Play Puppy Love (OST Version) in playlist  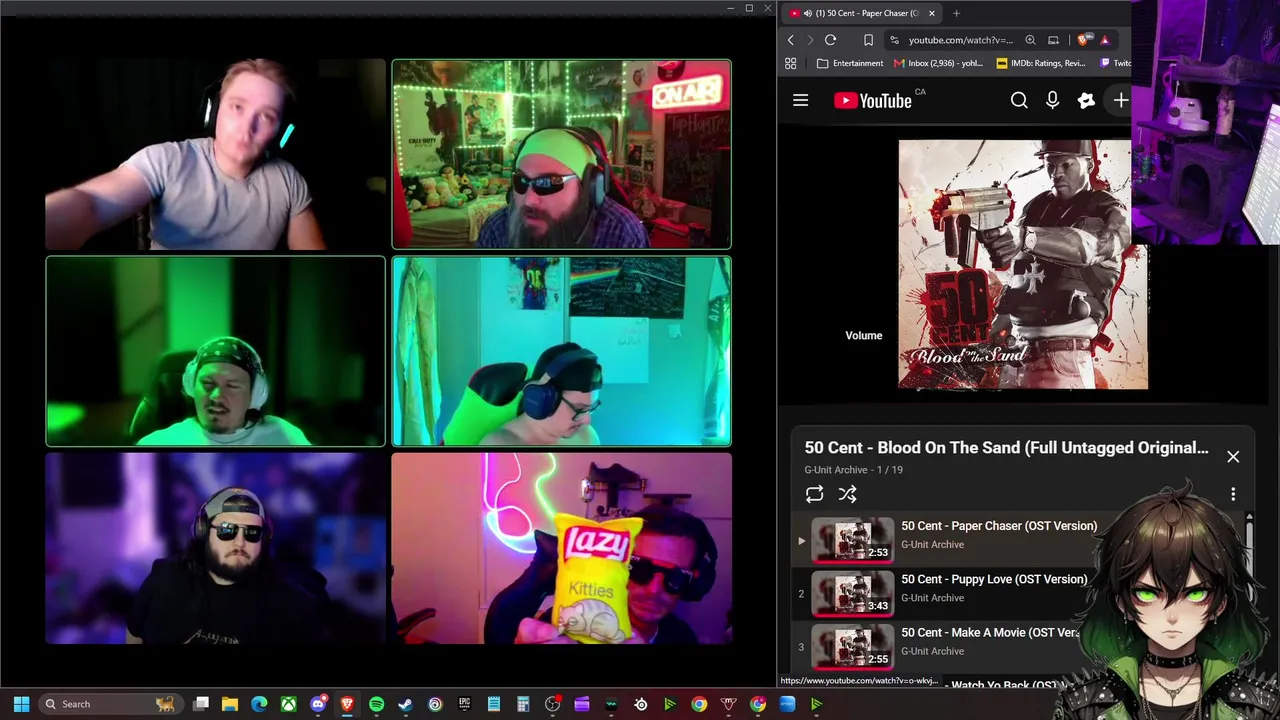point(994,579)
